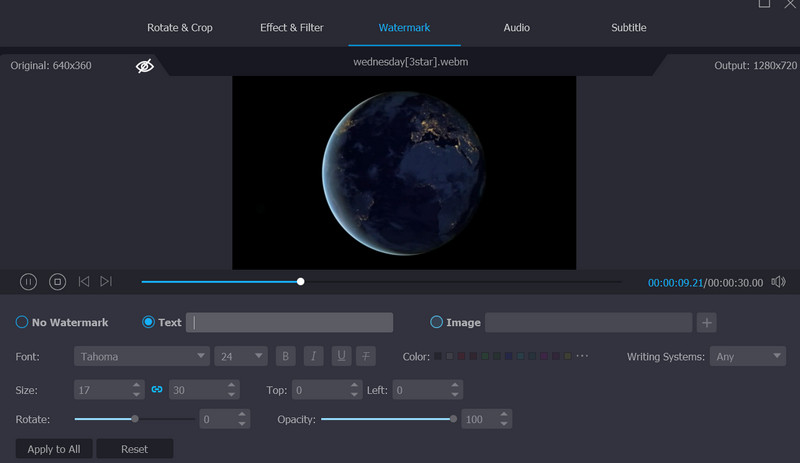Pause the video playback
The height and width of the screenshot is (463, 800).
(x=28, y=282)
